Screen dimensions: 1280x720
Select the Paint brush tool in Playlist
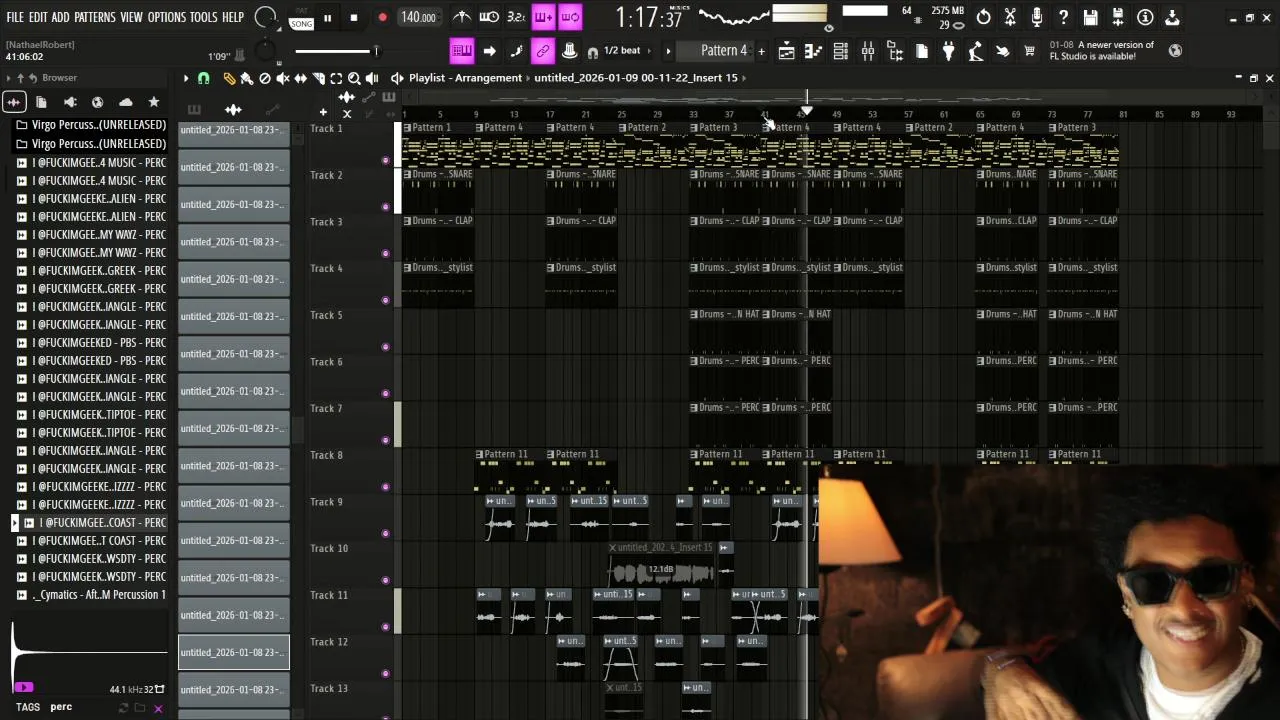coord(247,78)
